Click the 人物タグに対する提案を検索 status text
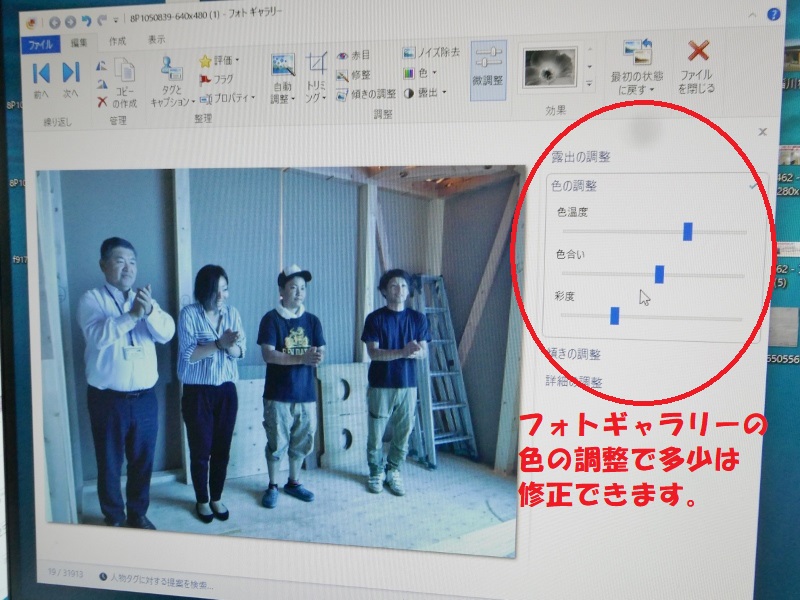Screen dimensions: 800x600 162,581
